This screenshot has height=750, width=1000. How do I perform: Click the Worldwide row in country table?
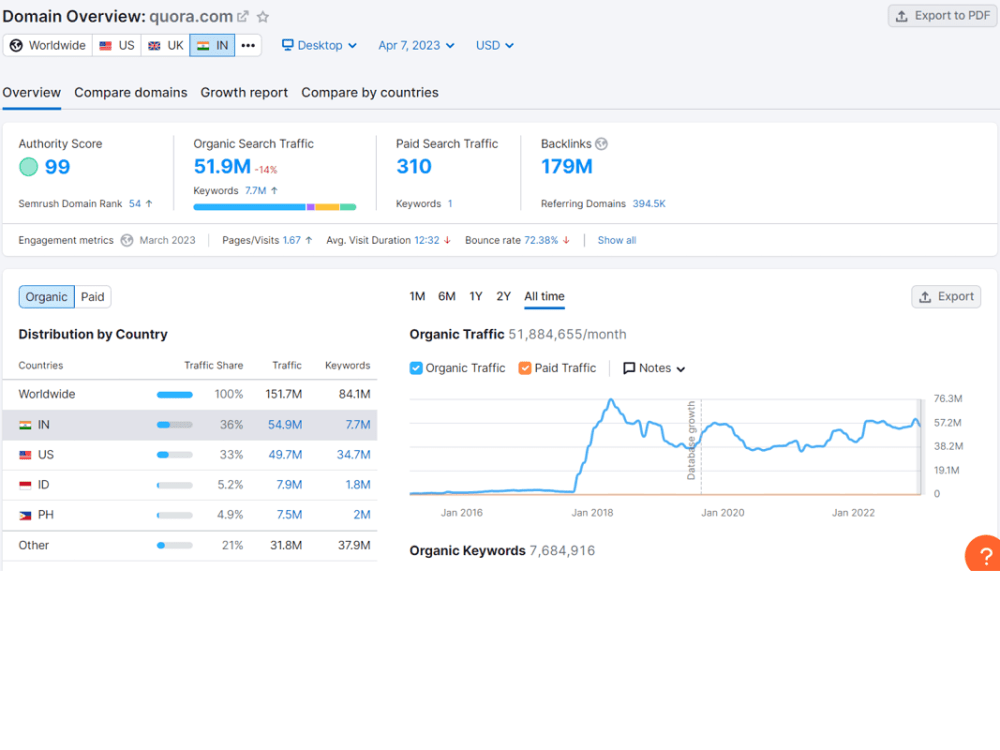[190, 395]
